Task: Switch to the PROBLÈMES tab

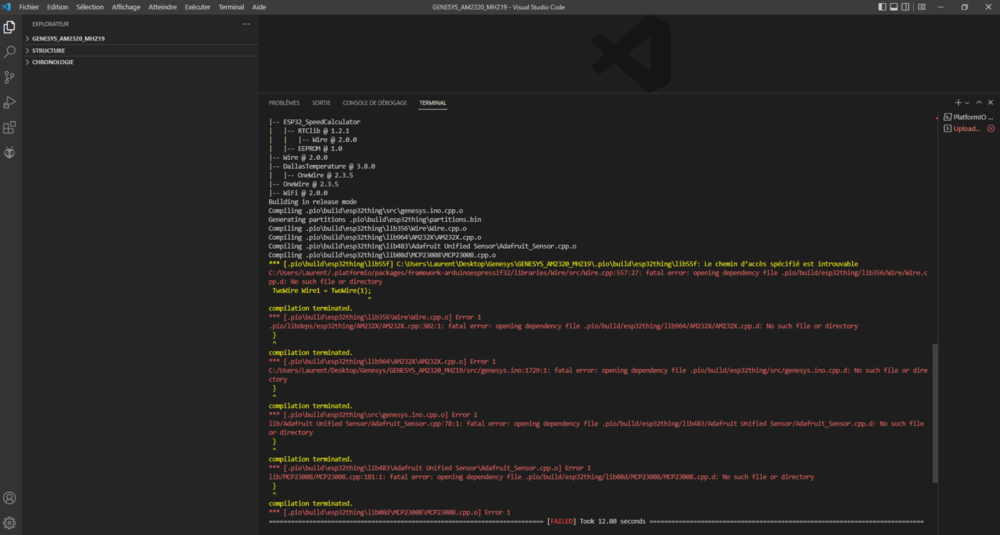Action: pyautogui.click(x=284, y=103)
